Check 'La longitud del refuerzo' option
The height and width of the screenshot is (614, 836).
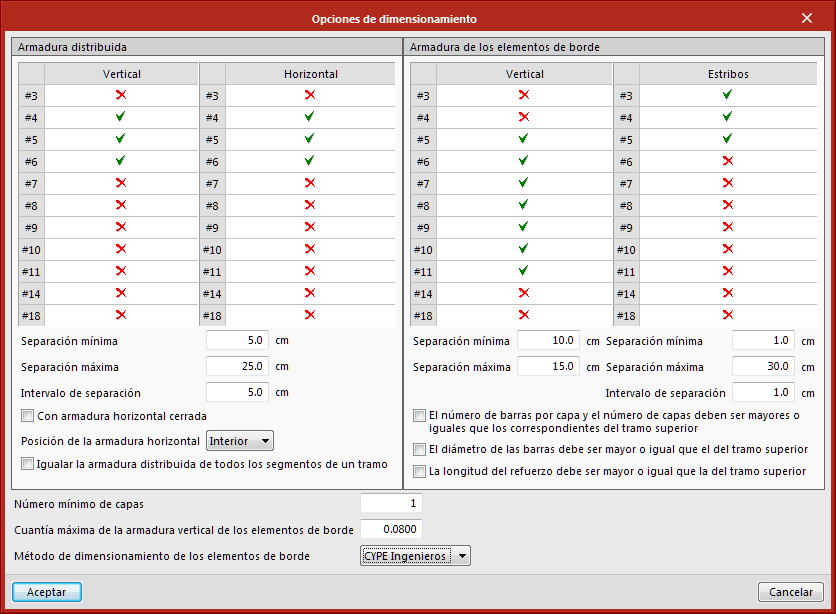pyautogui.click(x=419, y=471)
